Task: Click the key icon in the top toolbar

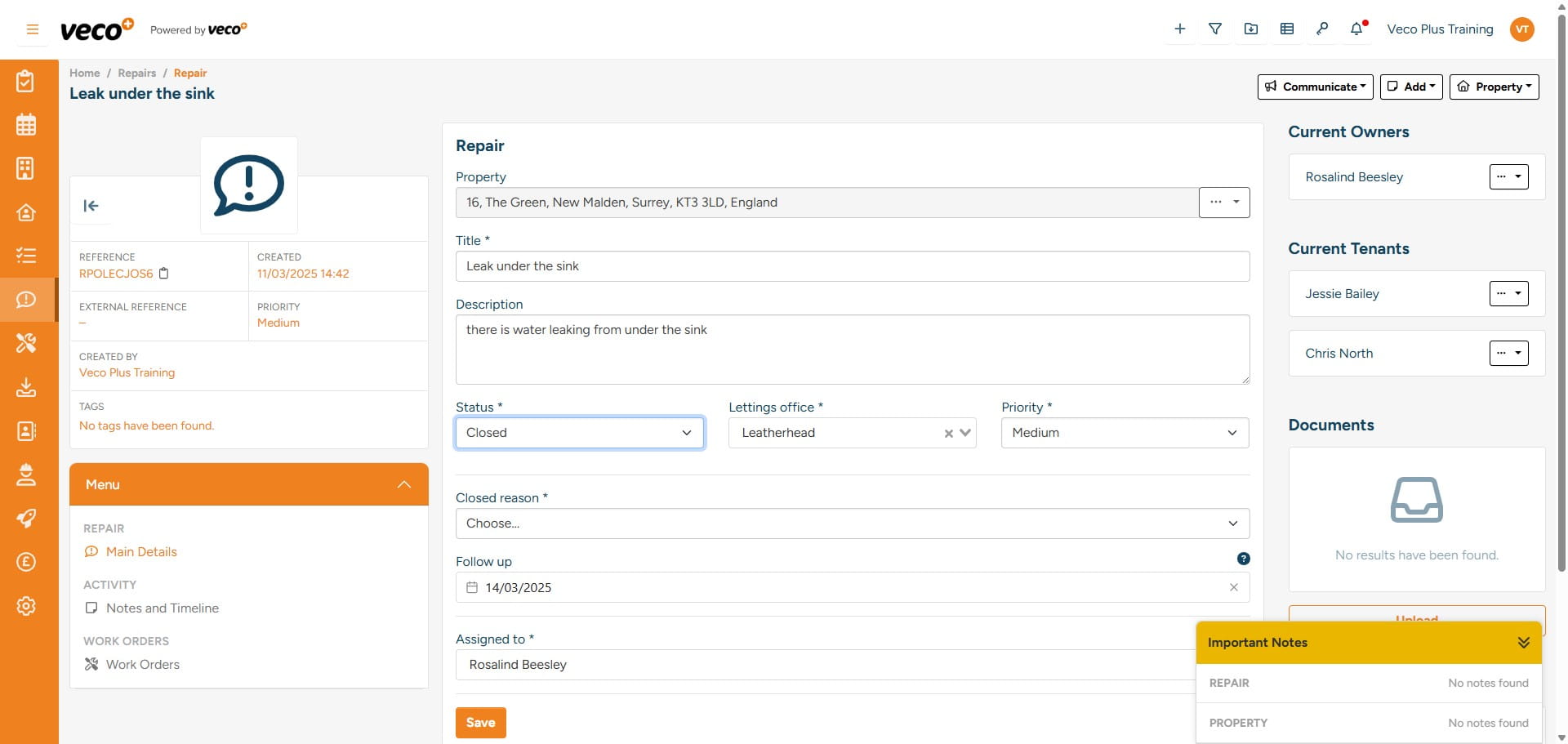Action: (1322, 28)
